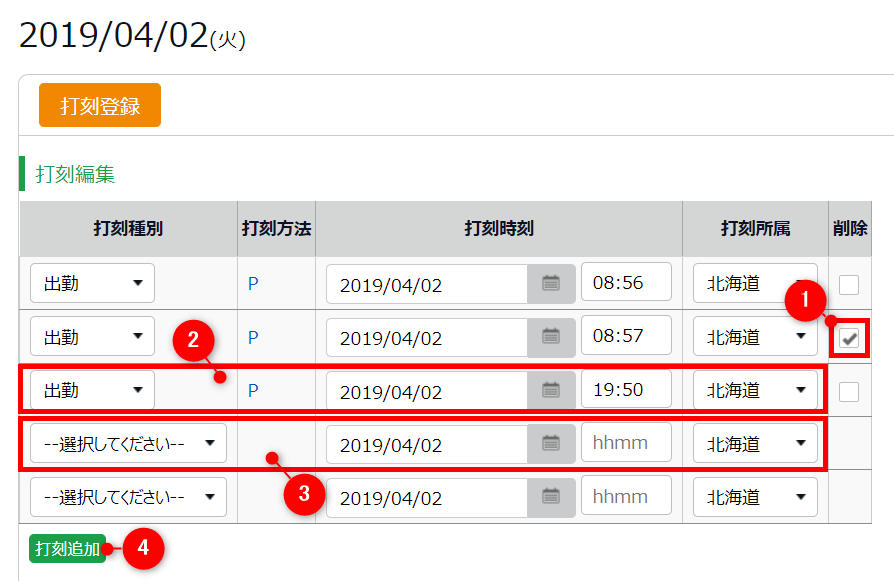Check delete box for 08:56 row
The height and width of the screenshot is (581, 894).
(849, 285)
